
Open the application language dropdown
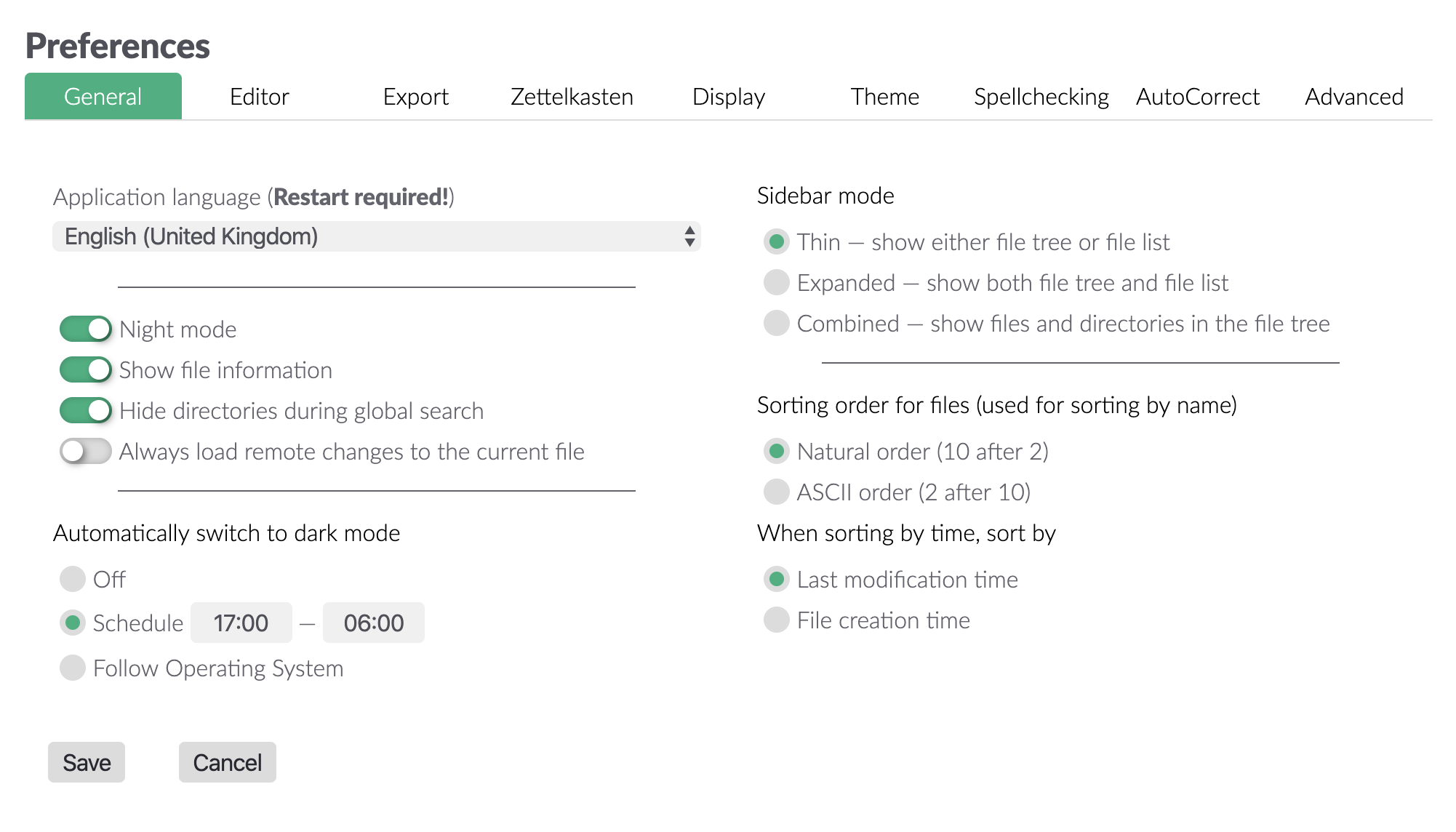pos(376,236)
